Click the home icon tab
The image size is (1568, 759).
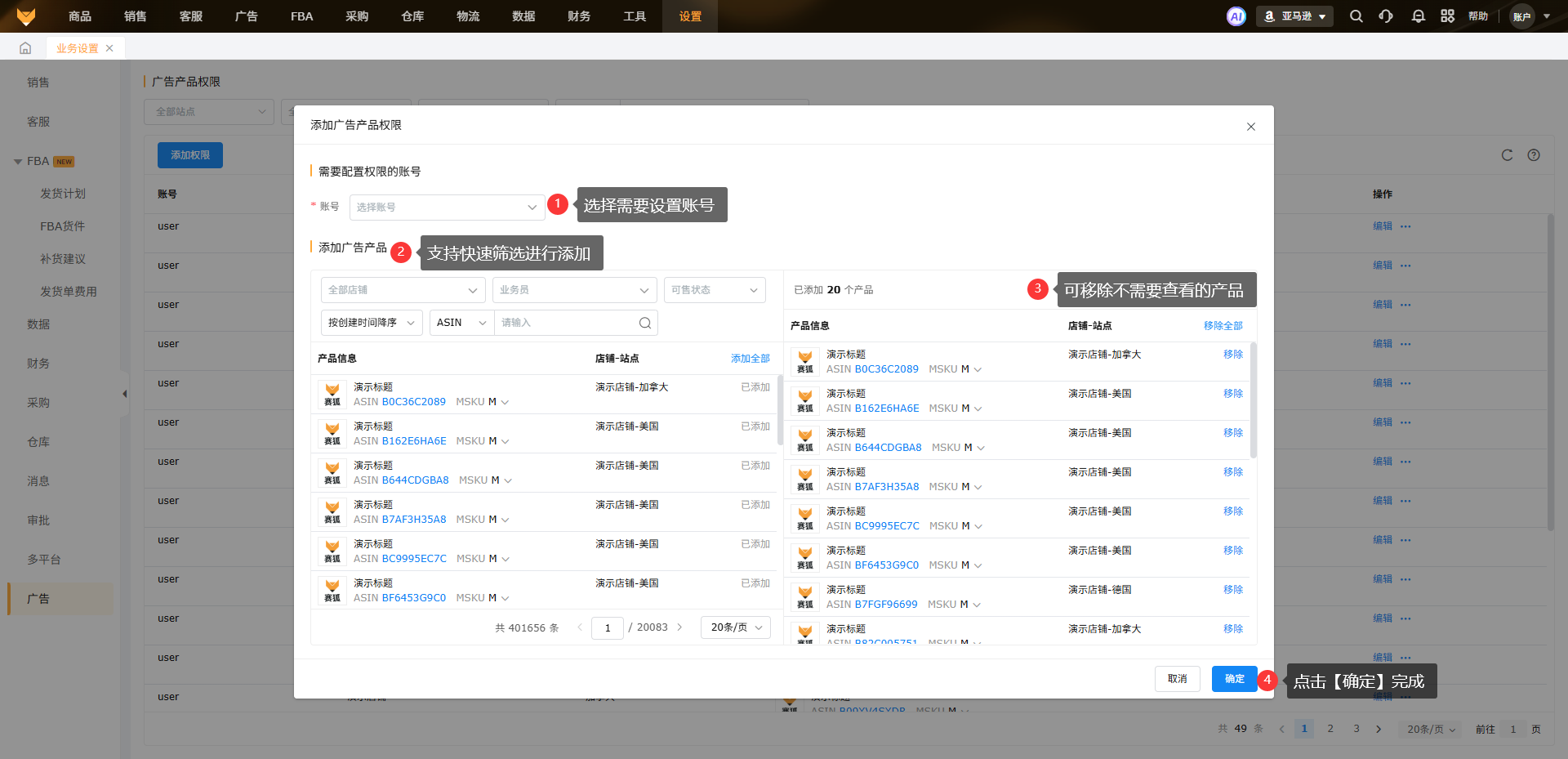pos(25,48)
